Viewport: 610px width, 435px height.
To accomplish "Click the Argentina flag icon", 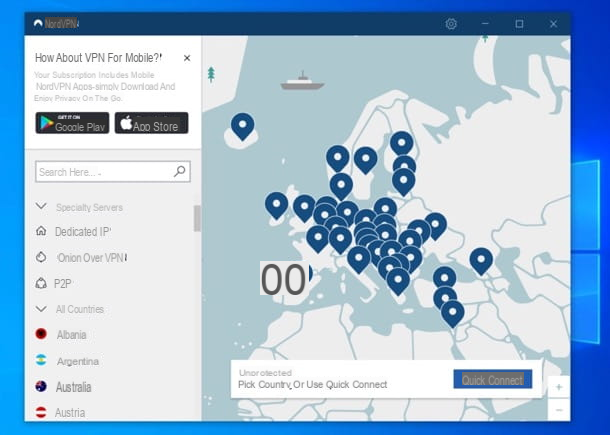I will click(x=41, y=360).
